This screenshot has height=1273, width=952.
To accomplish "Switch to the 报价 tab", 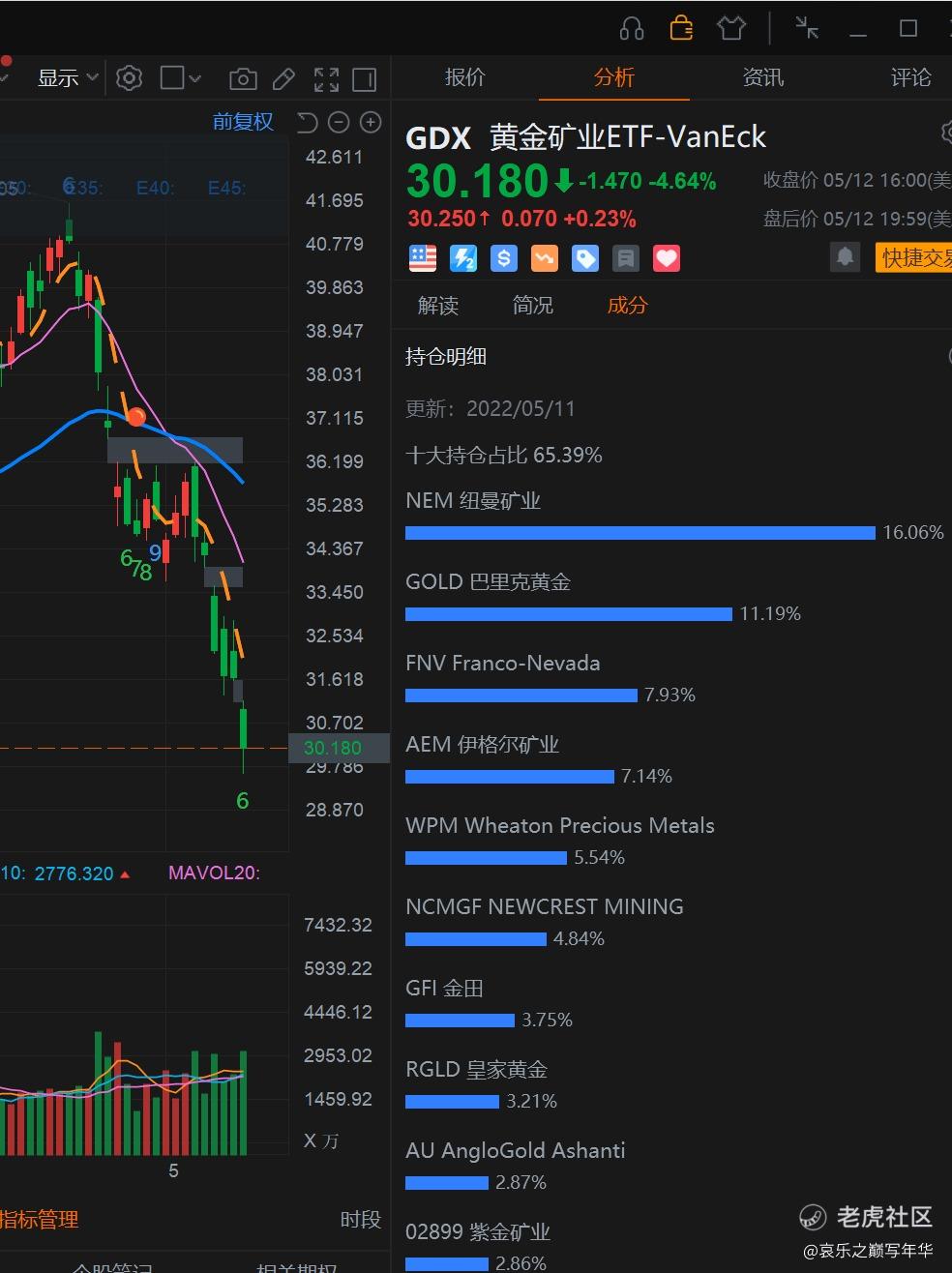I will point(464,77).
